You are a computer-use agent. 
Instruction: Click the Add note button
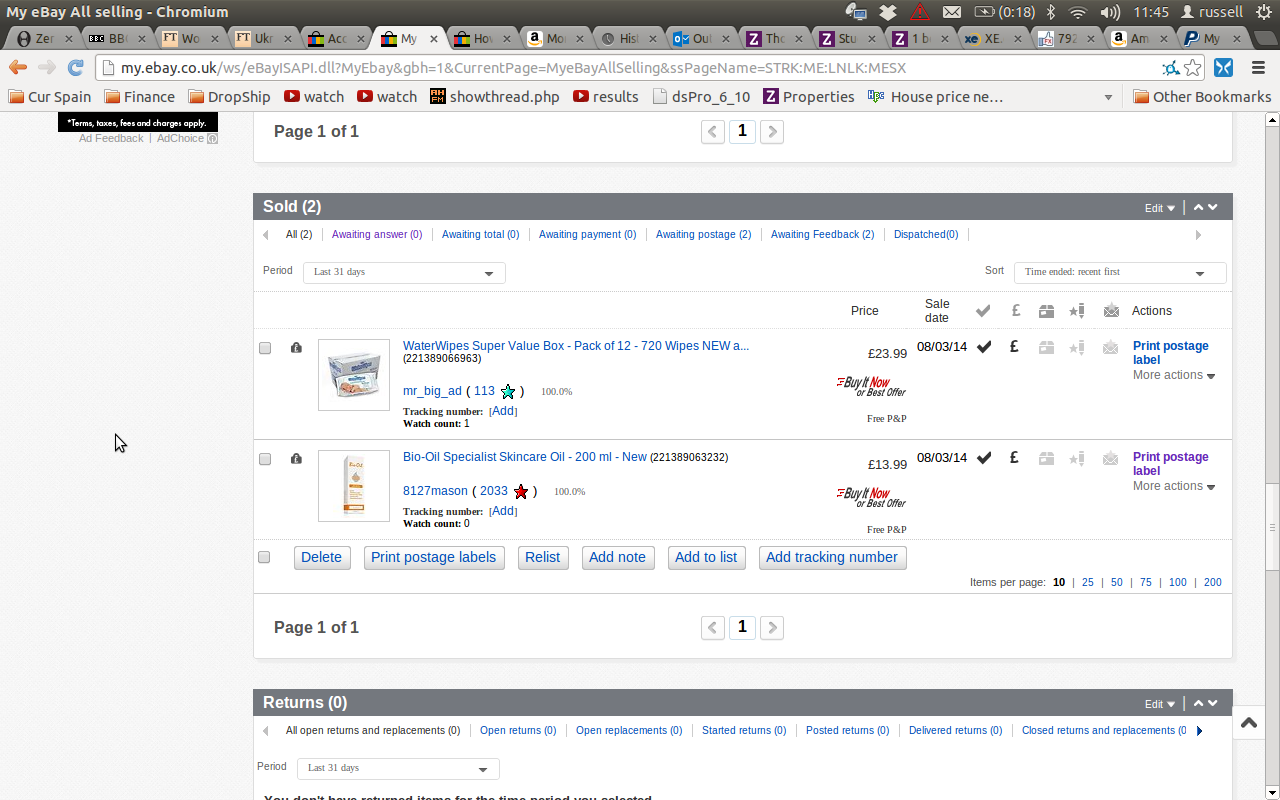[618, 558]
